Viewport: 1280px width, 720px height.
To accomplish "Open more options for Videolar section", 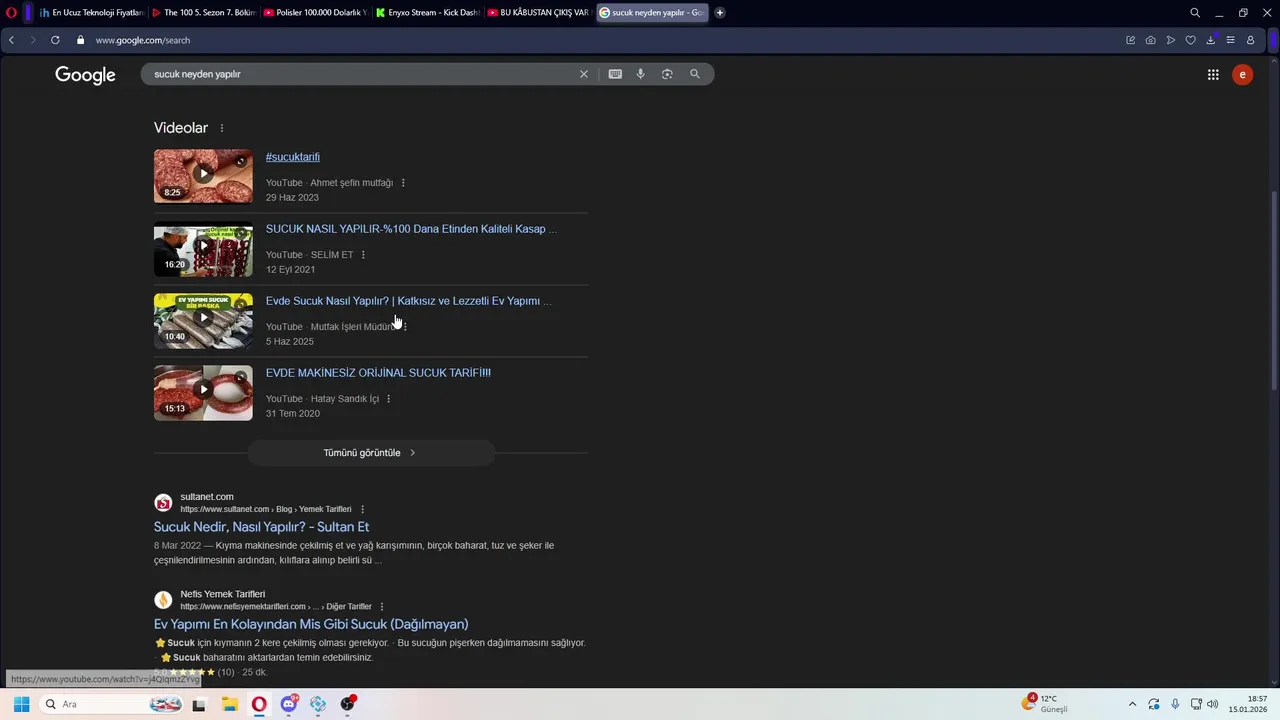I will click(x=222, y=128).
